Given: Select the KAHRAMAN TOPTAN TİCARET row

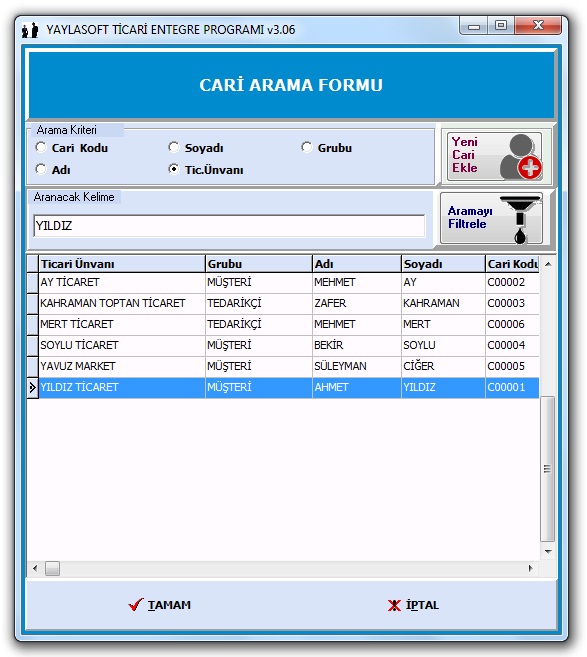Looking at the screenshot, I should (283, 303).
